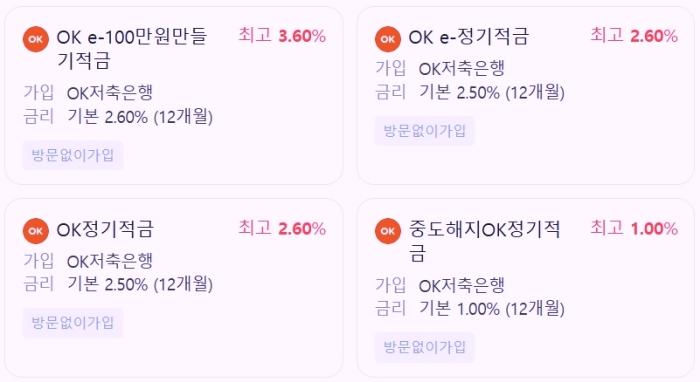This screenshot has width=700, height=382.
Task: Open 중도해지OK정기적금 product title
Action: click(484, 241)
